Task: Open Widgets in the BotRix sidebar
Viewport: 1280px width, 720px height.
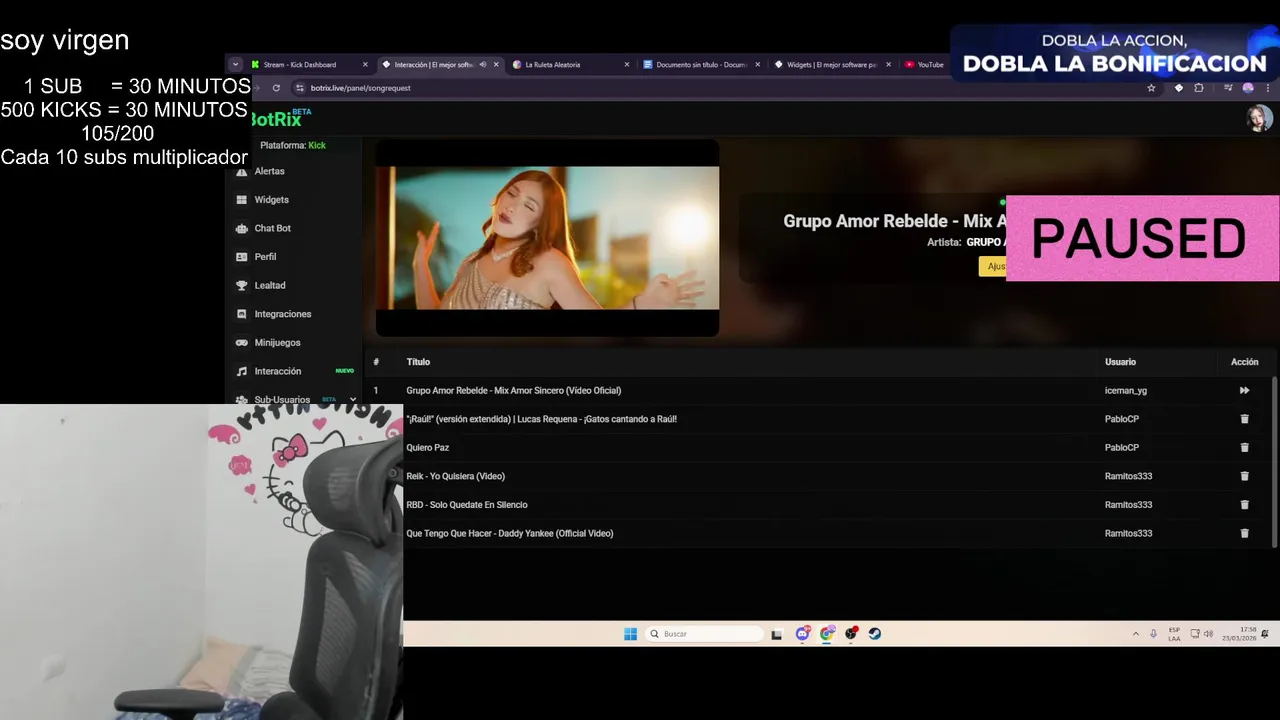Action: click(x=271, y=200)
